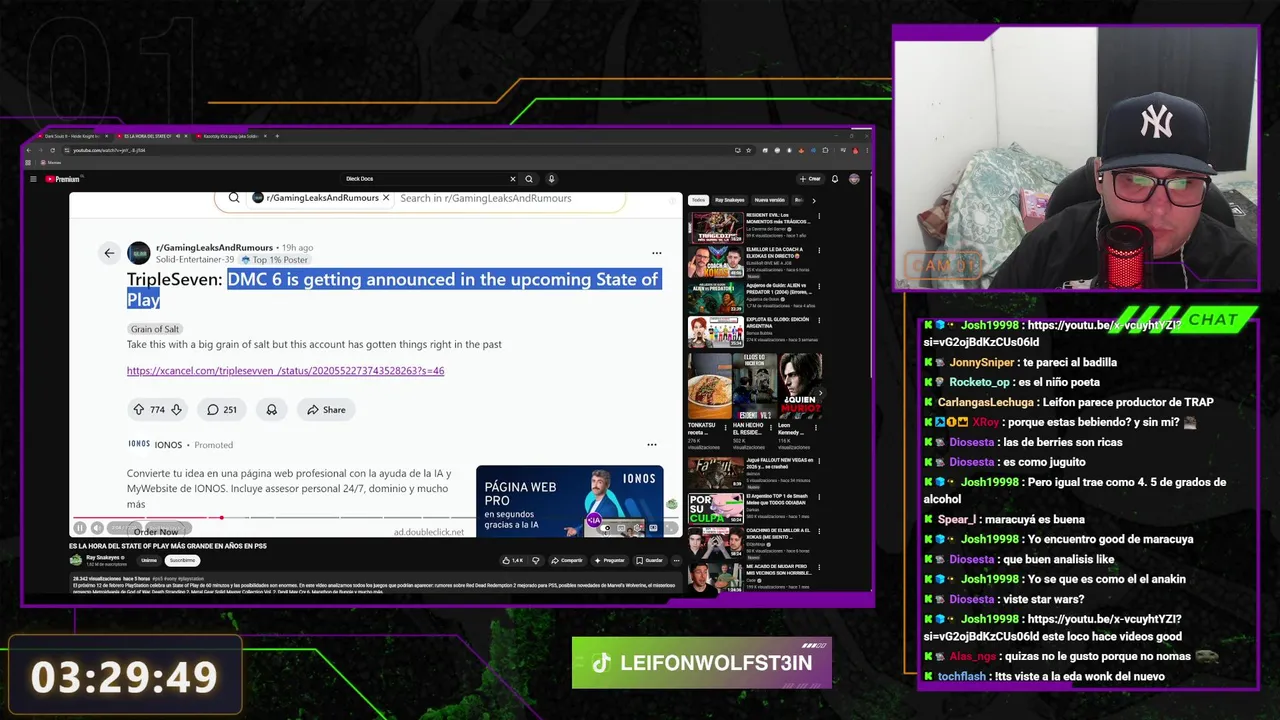Switch to Dark Souls II browser tab
The image size is (1280, 720).
(x=72, y=136)
